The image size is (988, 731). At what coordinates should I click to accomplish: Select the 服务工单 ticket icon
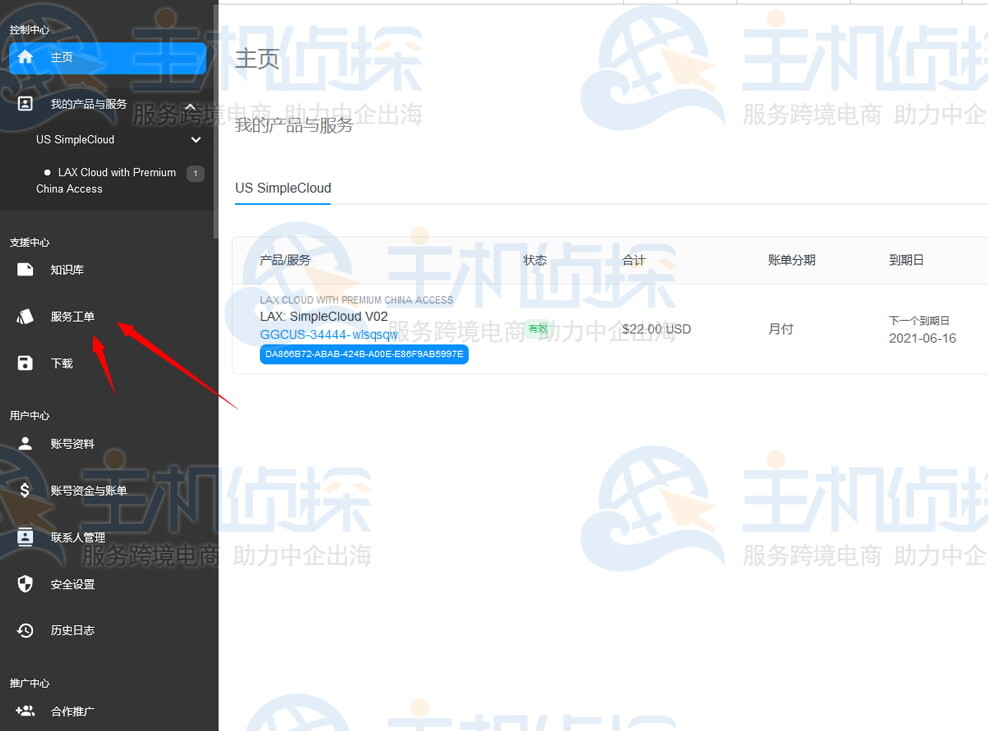tap(24, 318)
